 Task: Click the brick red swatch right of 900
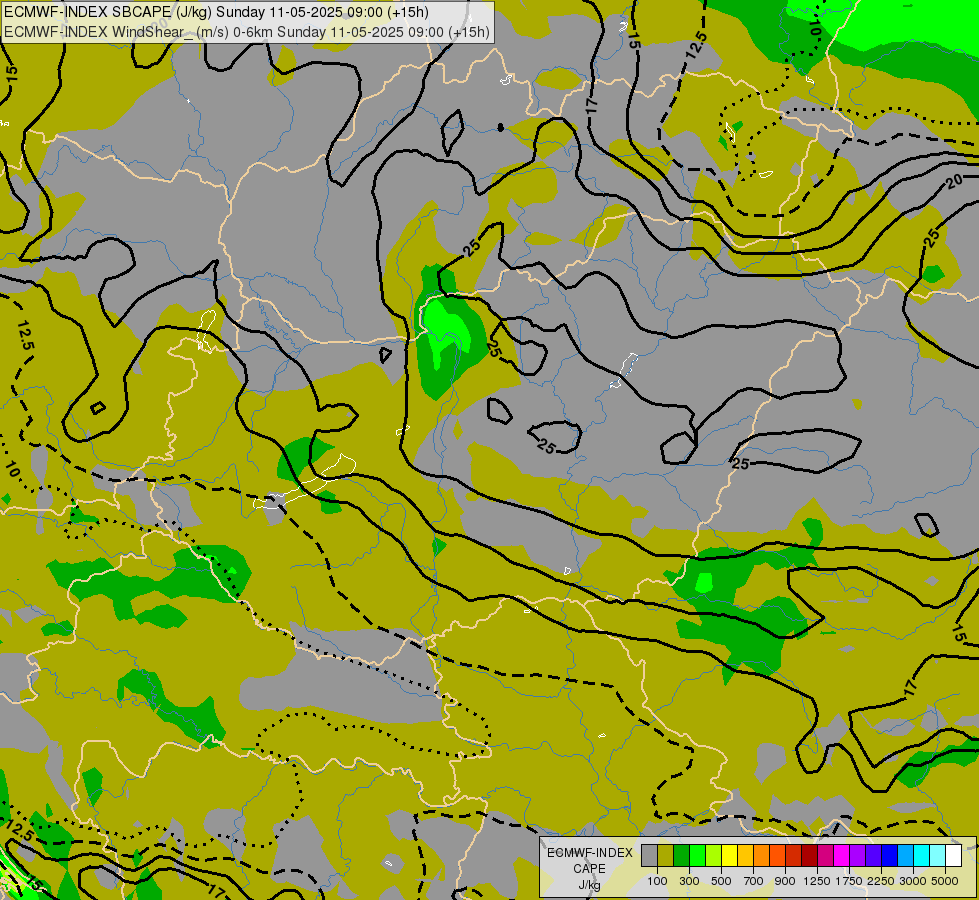[794, 856]
